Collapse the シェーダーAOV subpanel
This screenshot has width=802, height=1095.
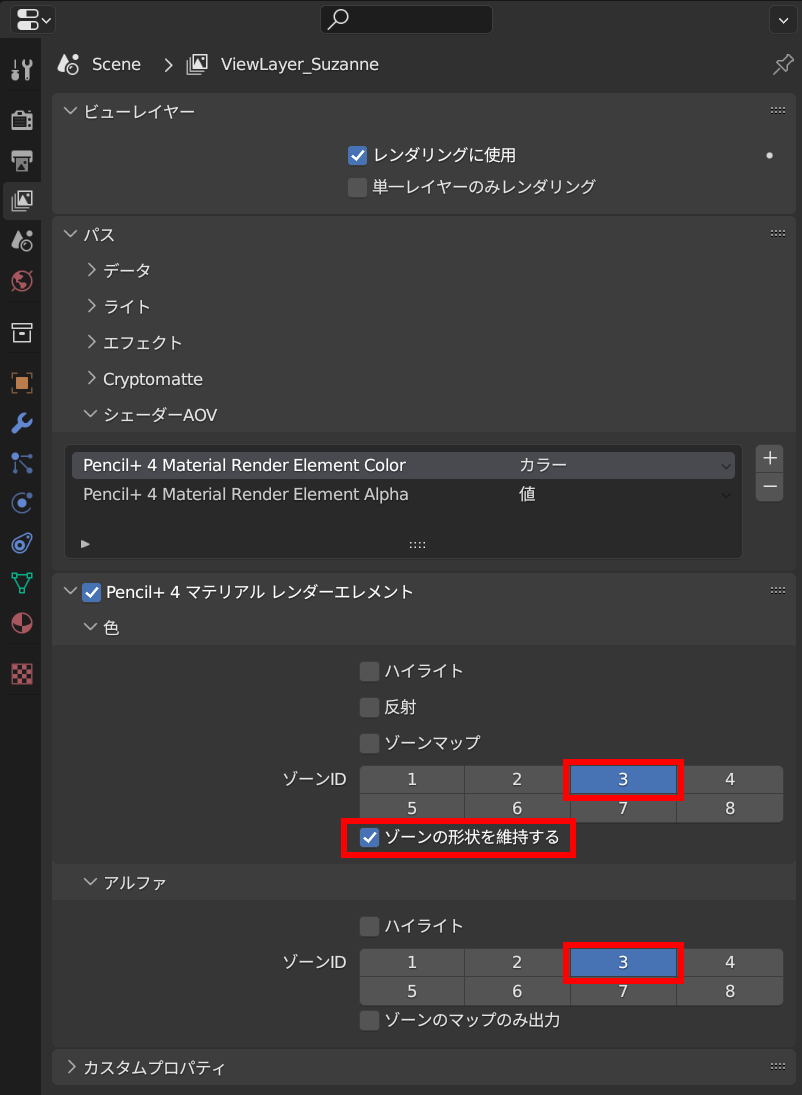90,414
